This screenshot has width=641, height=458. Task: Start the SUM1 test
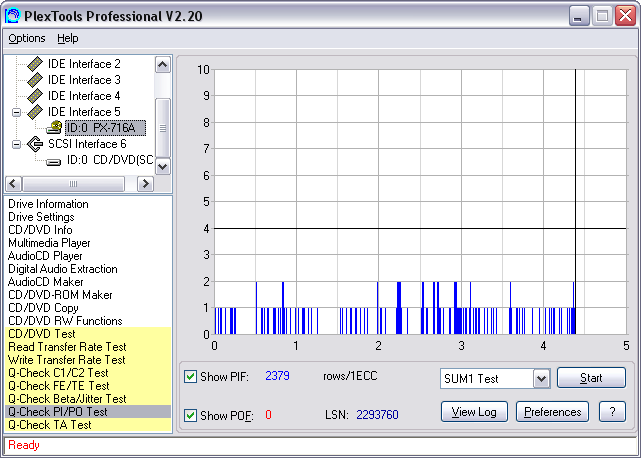click(591, 378)
